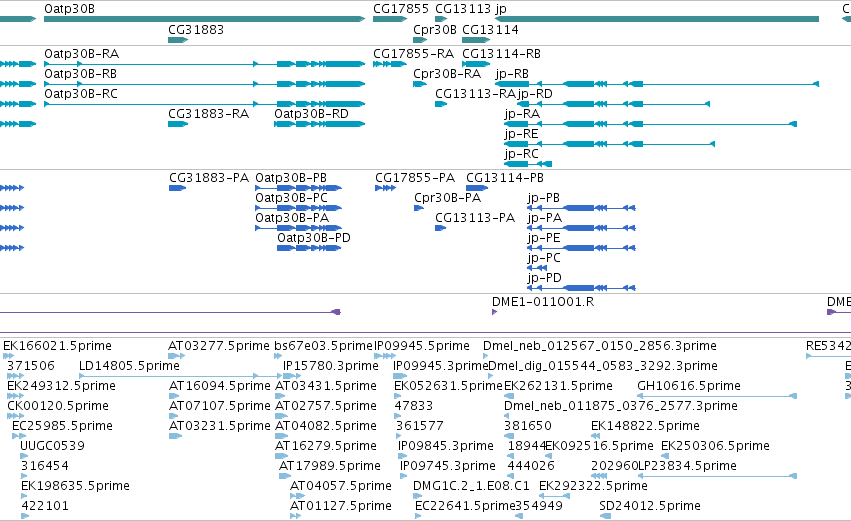This screenshot has width=851, height=521.
Task: Select the UUGC0539 feature
Action: click(x=24, y=456)
